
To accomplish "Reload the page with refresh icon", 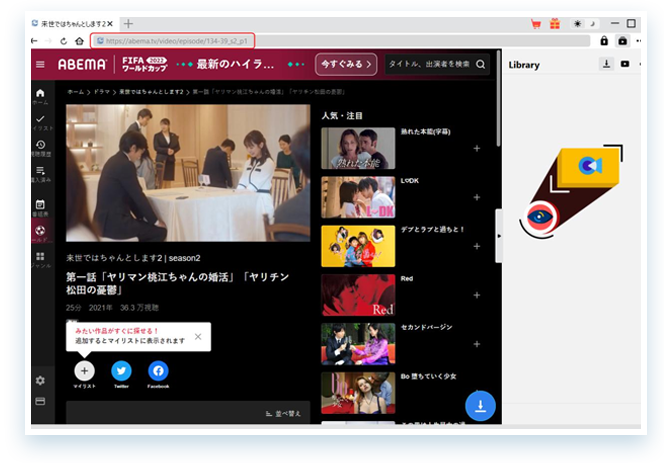I will click(x=64, y=41).
